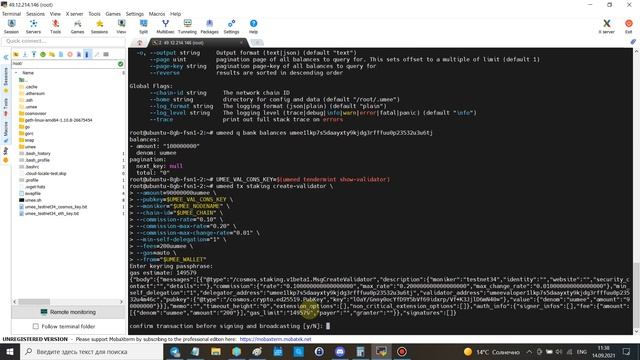
Task: Open the Settings toolbar icon
Action: tap(231, 27)
